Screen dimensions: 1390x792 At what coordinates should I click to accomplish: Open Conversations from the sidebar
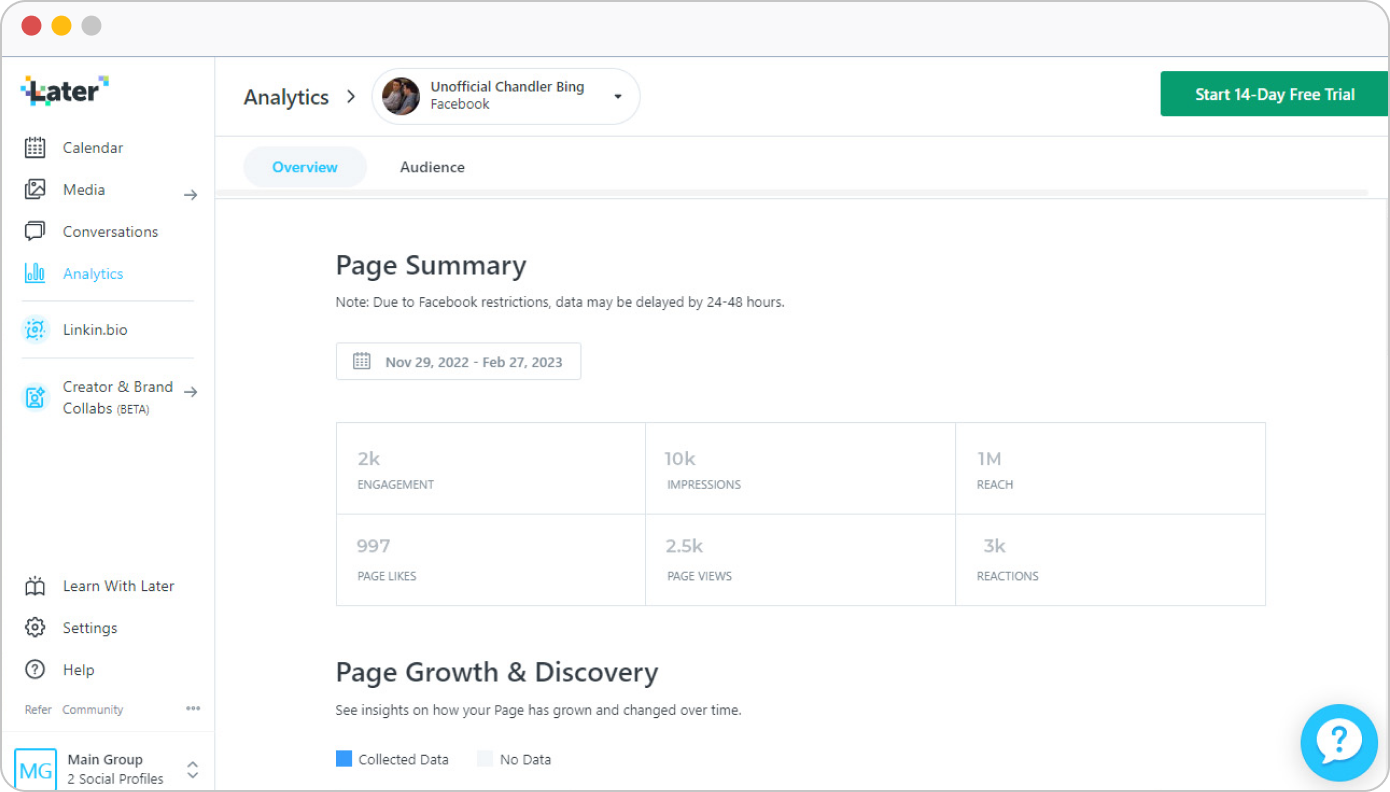point(110,231)
